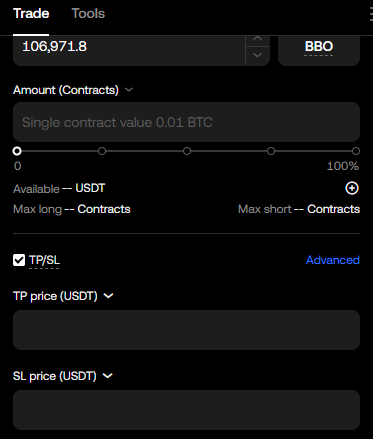Click the price increment up arrow
This screenshot has height=439, width=373.
click(257, 40)
